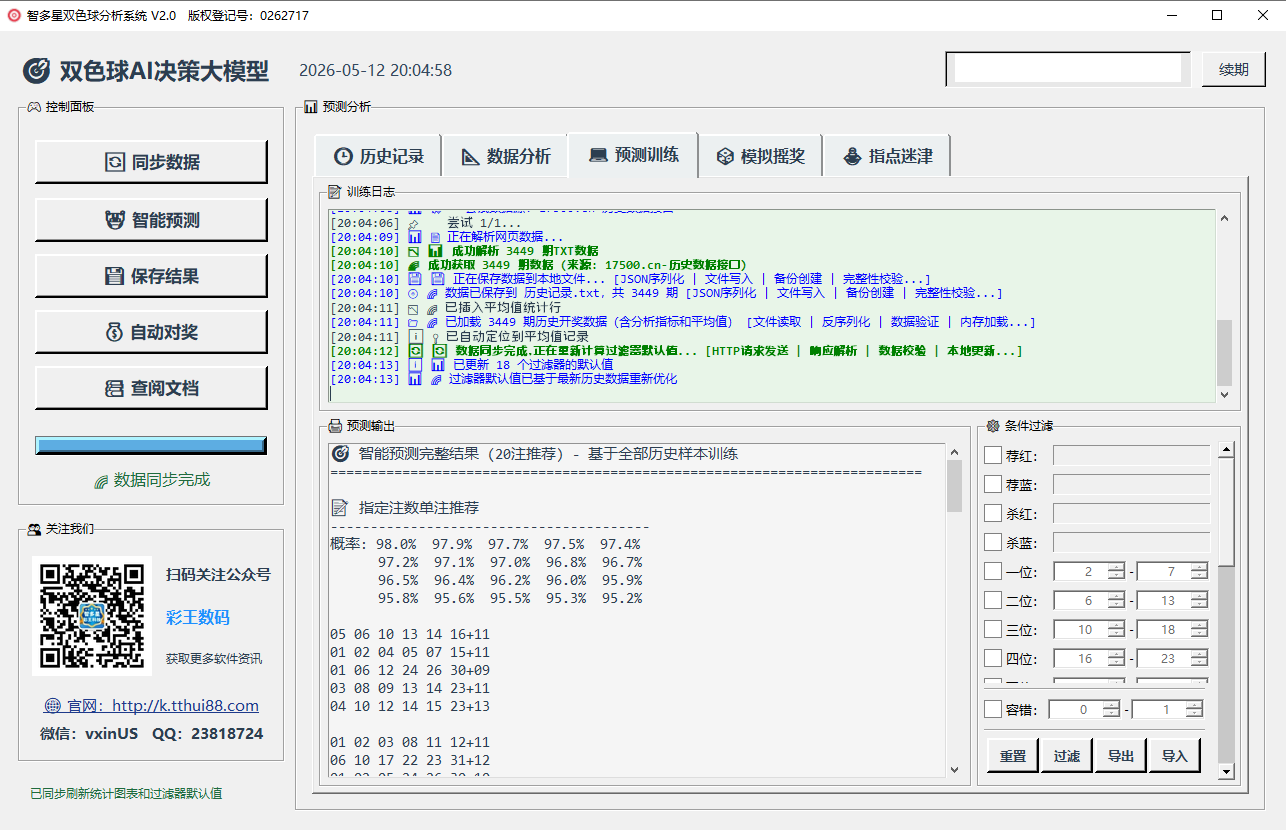Open the 历史记录 tab
The image size is (1286, 830).
[x=379, y=156]
